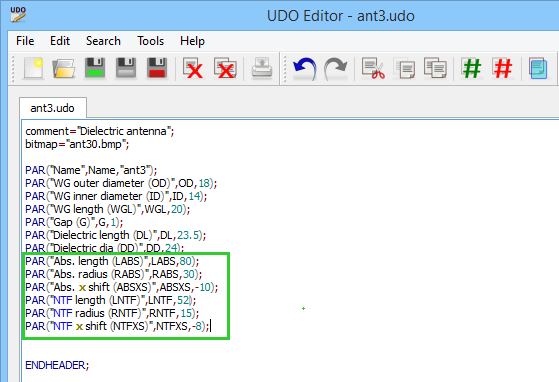Image resolution: width=559 pixels, height=382 pixels.
Task: Click the Close document icon with red X
Action: [x=193, y=68]
